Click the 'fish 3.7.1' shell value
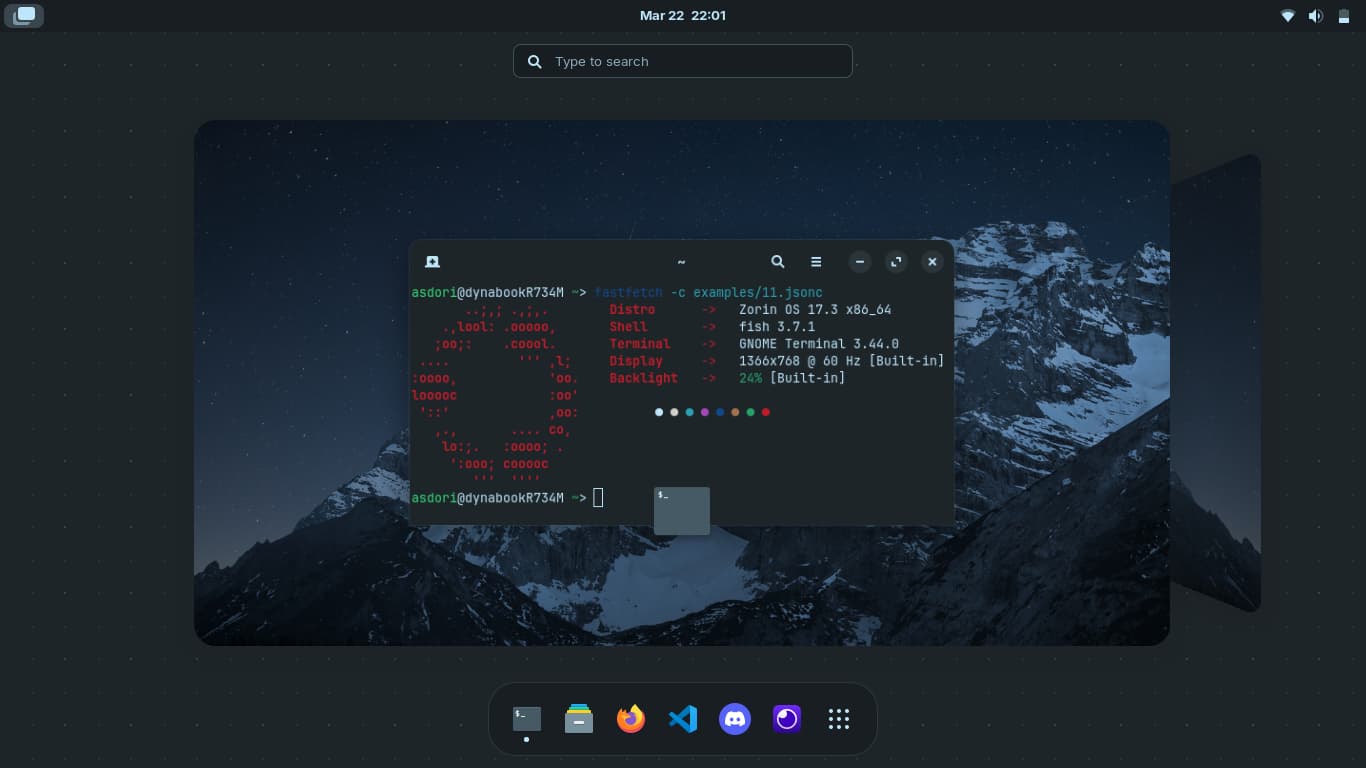The height and width of the screenshot is (768, 1366). point(777,327)
